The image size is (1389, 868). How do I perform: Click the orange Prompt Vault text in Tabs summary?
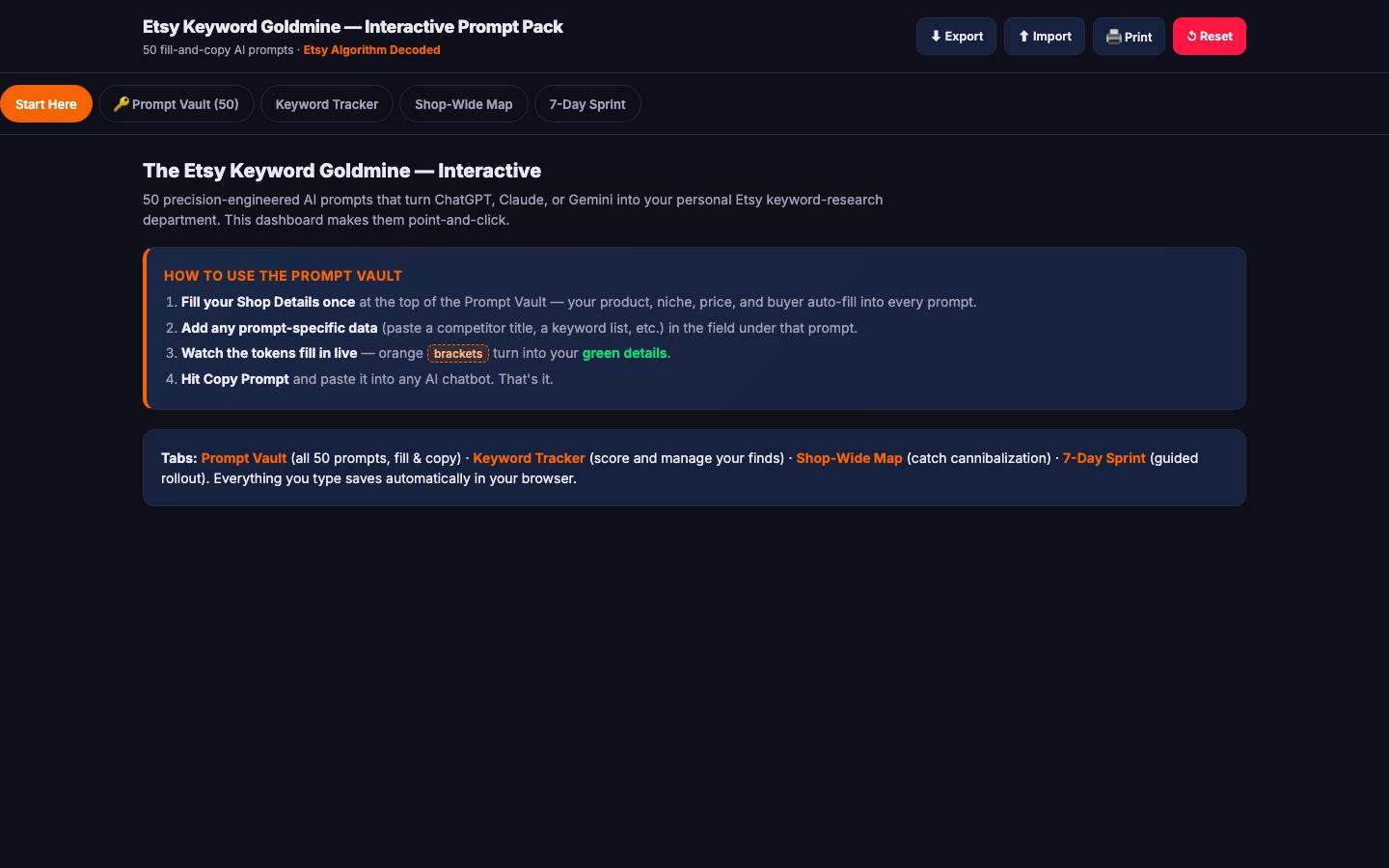[244, 458]
